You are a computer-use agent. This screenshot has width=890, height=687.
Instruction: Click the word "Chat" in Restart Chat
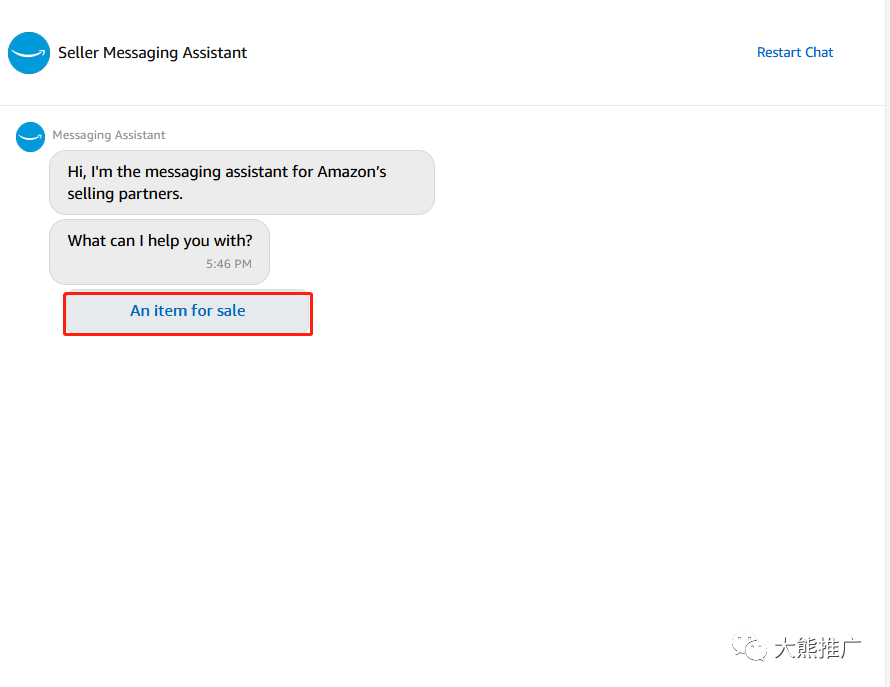pyautogui.click(x=819, y=53)
